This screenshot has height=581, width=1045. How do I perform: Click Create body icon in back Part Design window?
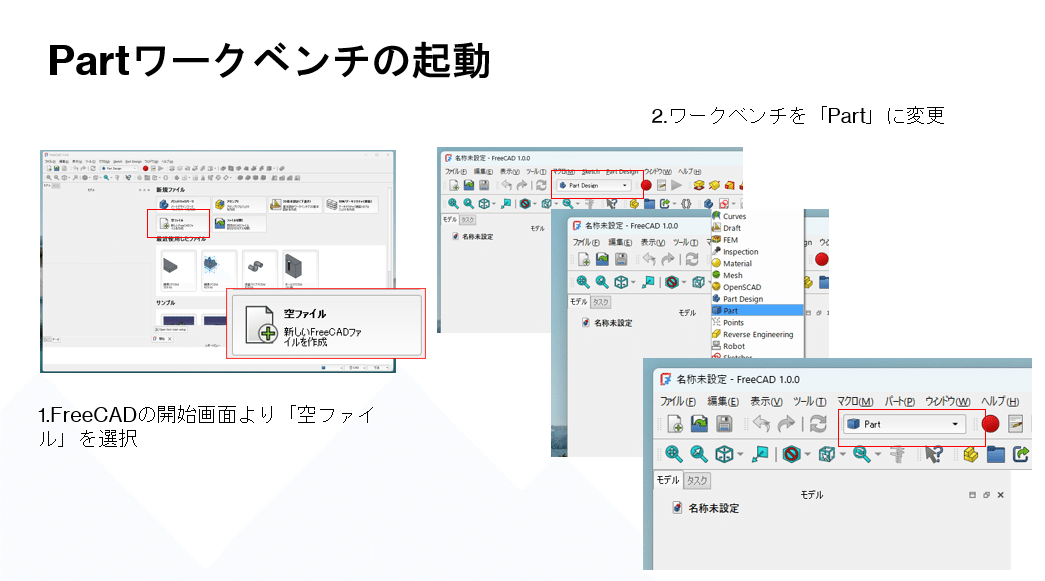click(708, 204)
